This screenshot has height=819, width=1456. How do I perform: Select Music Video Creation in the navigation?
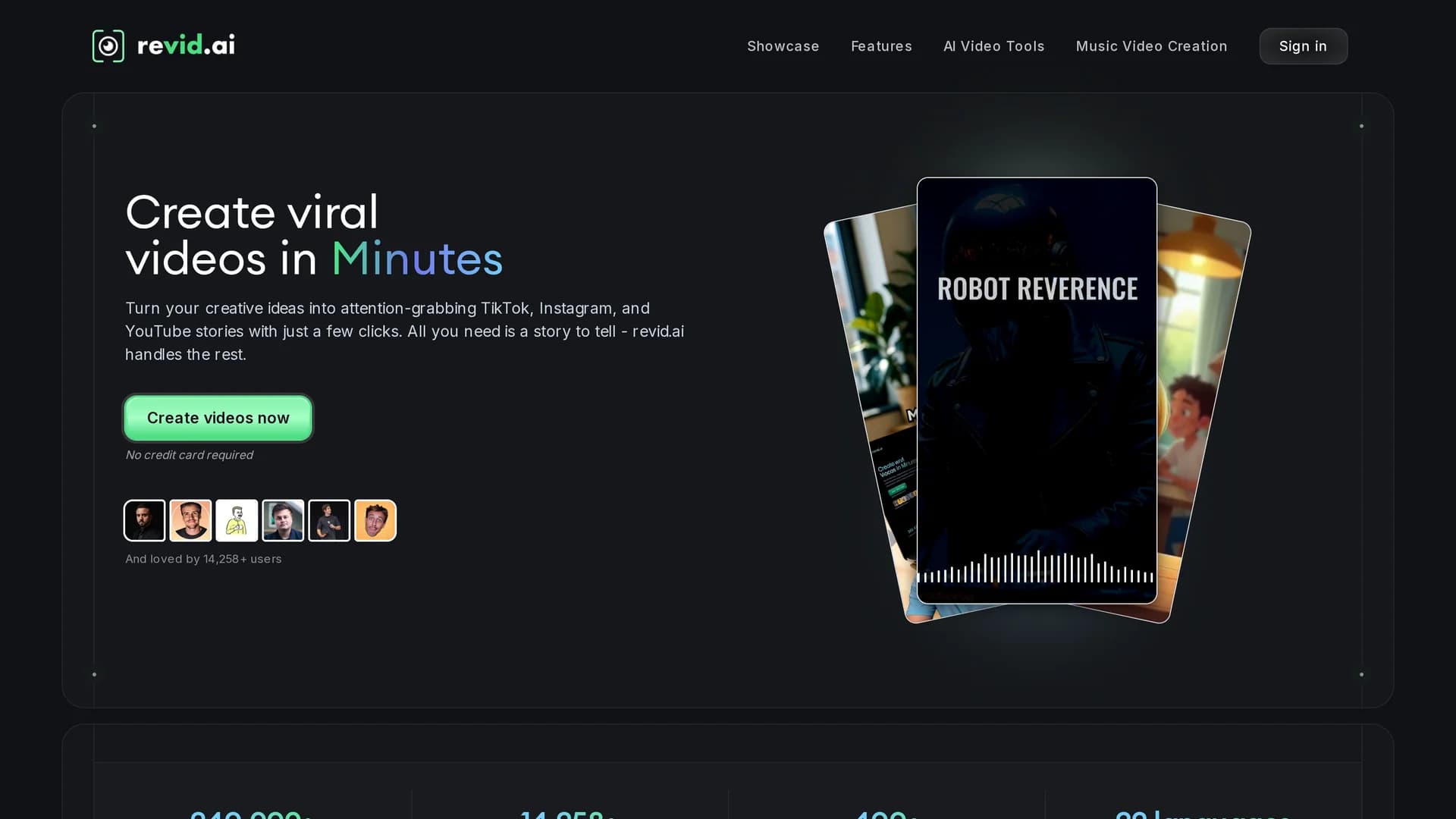tap(1151, 46)
